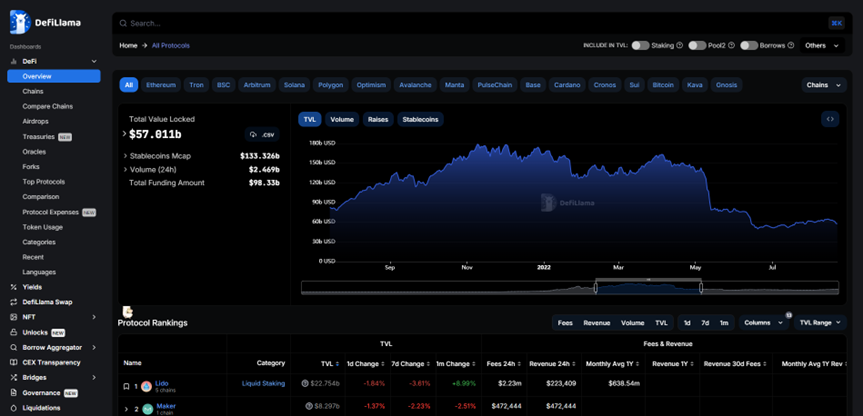The width and height of the screenshot is (863, 416).
Task: Switch chart to the Stablecoins tab
Action: tap(420, 119)
